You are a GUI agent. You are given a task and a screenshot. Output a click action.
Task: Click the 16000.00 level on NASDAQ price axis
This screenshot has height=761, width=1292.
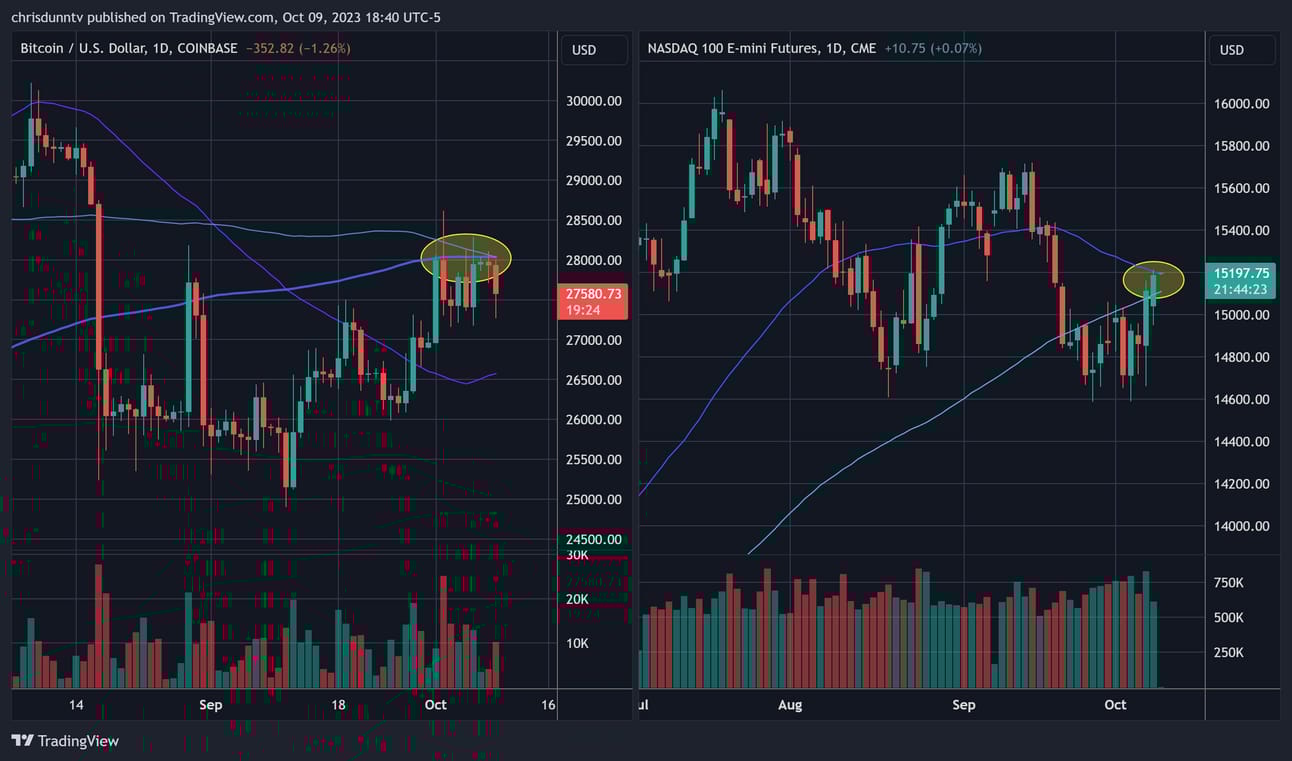pyautogui.click(x=1241, y=104)
